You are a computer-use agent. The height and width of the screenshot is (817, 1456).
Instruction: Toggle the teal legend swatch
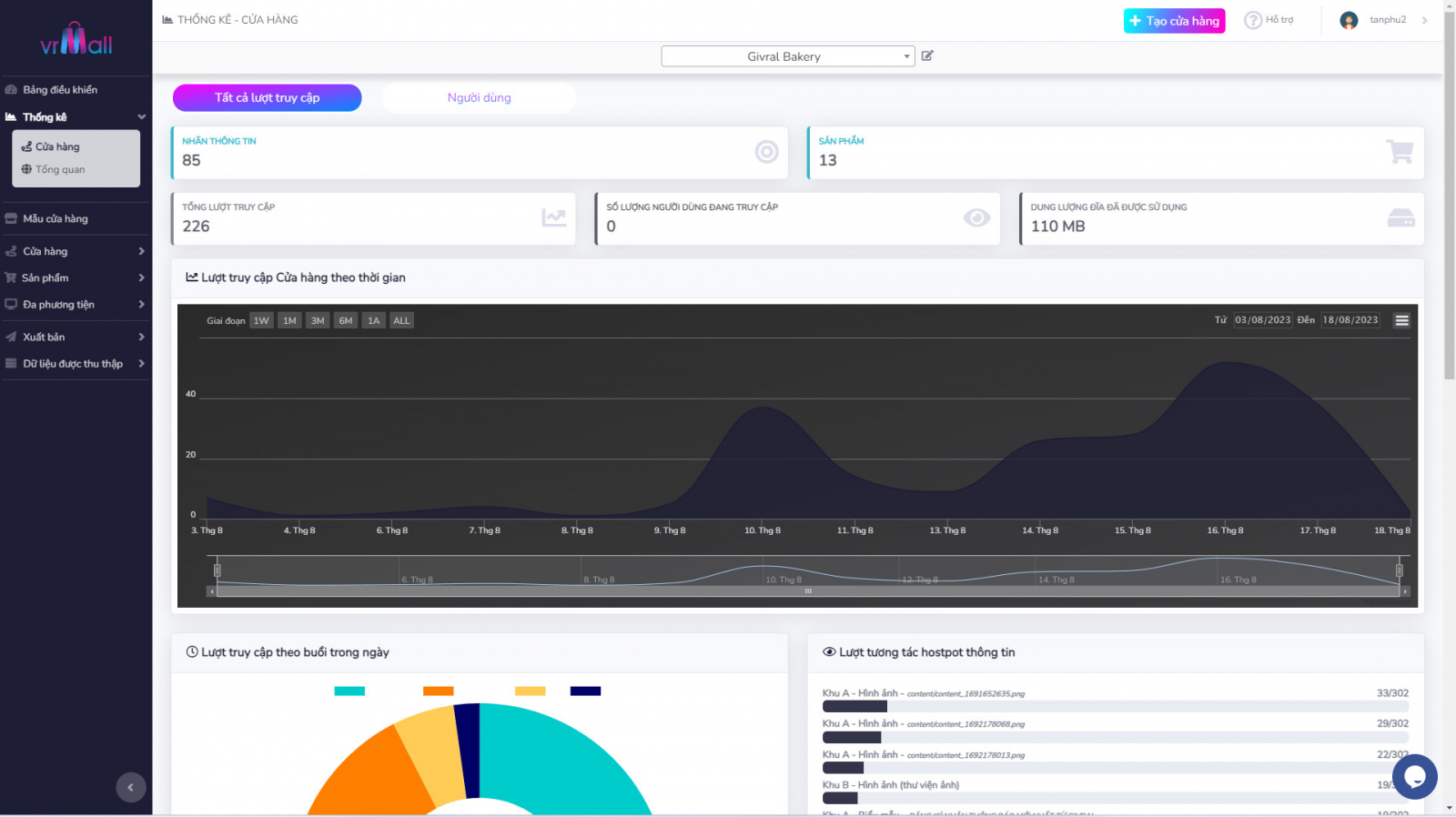click(x=349, y=691)
